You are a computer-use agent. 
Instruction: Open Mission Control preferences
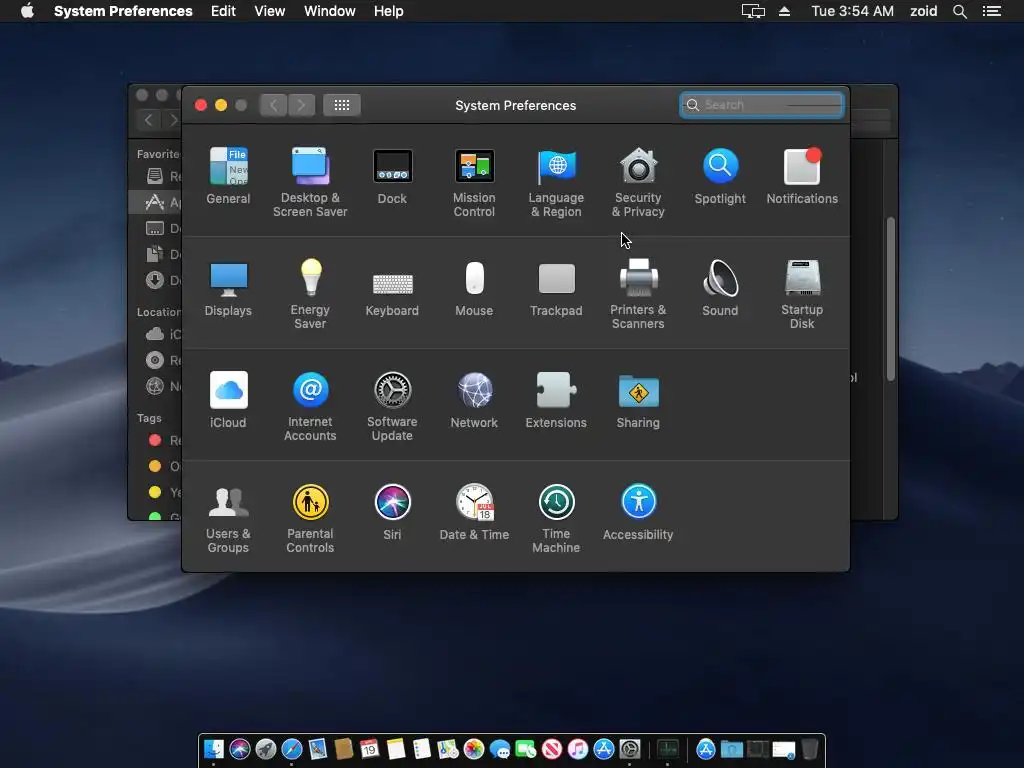474,182
